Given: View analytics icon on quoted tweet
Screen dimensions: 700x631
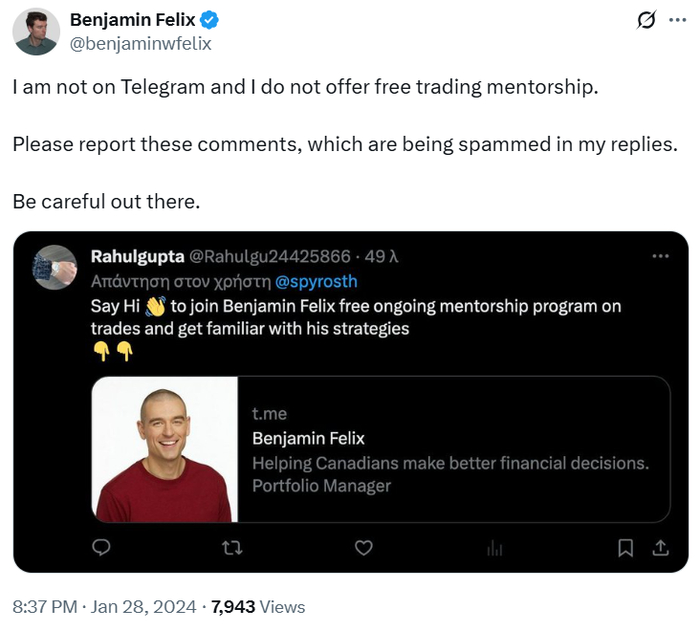Looking at the screenshot, I should click(x=494, y=547).
